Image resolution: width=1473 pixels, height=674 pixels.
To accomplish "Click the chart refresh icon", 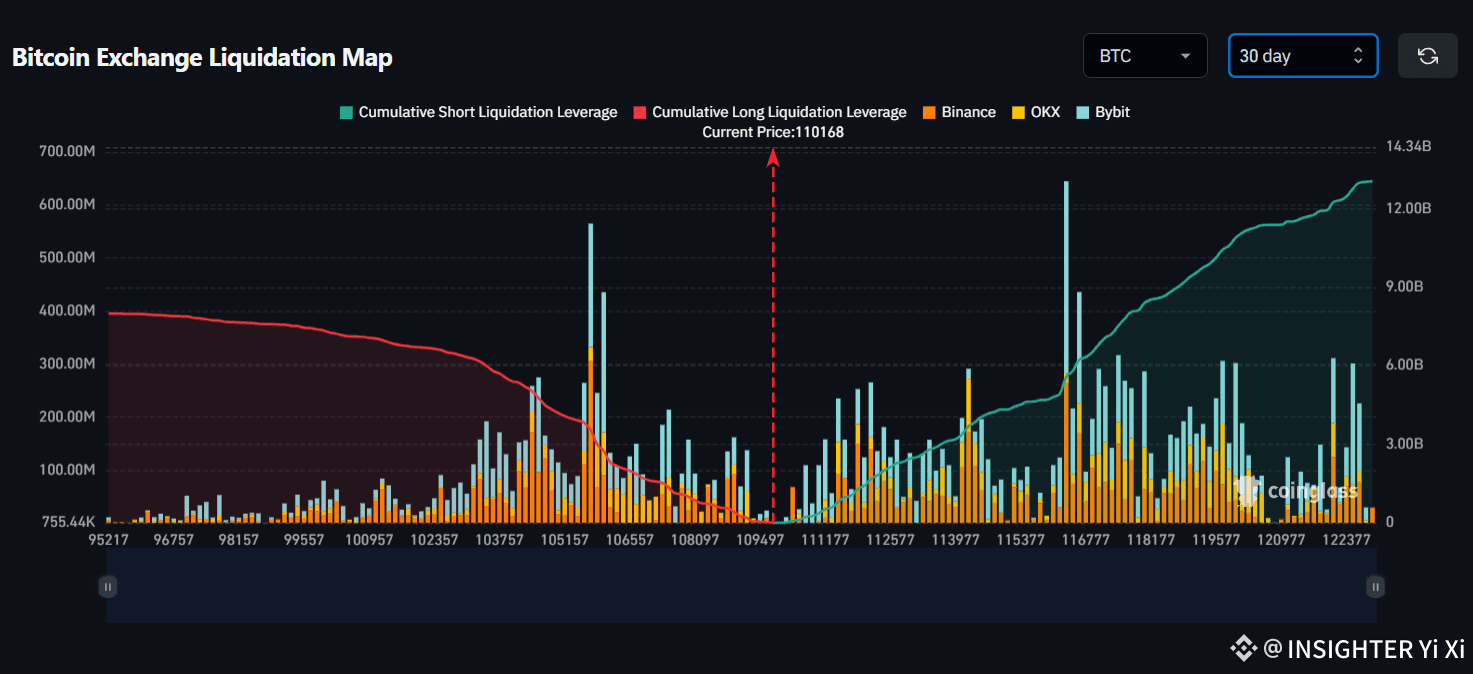I will tap(1427, 55).
